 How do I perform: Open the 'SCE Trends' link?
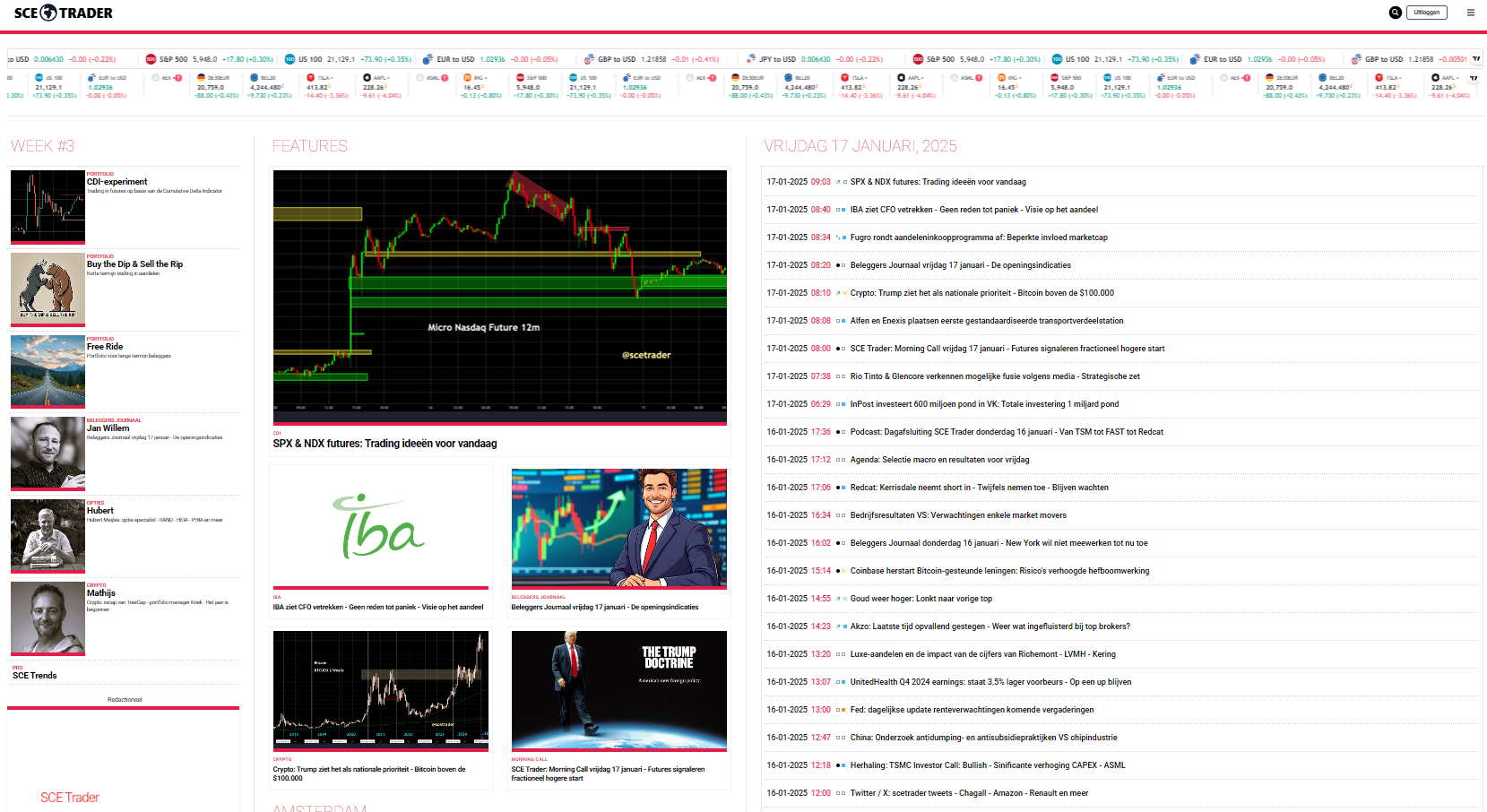(34, 676)
